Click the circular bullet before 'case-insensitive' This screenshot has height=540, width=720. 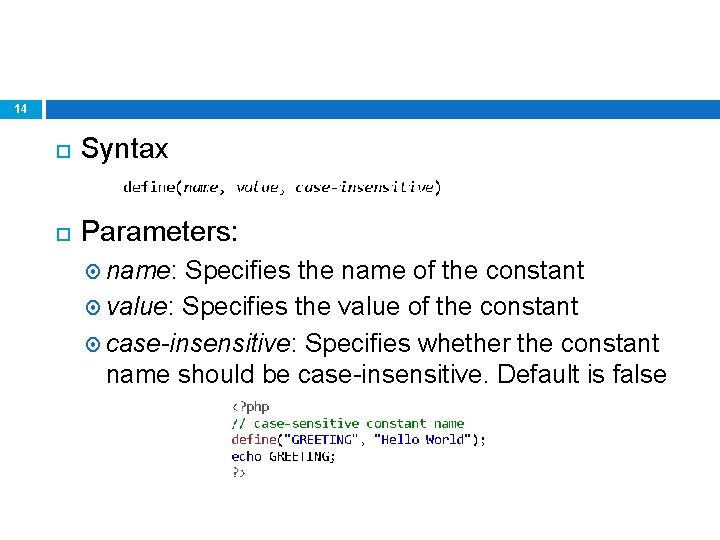[x=93, y=344]
